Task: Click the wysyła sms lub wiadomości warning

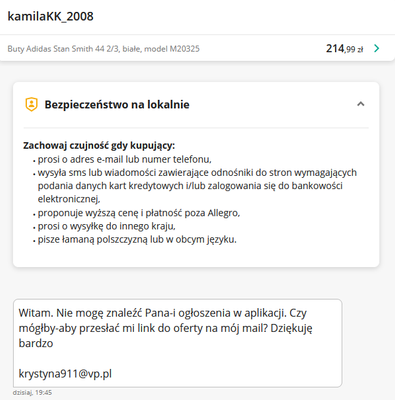Action: (197, 173)
